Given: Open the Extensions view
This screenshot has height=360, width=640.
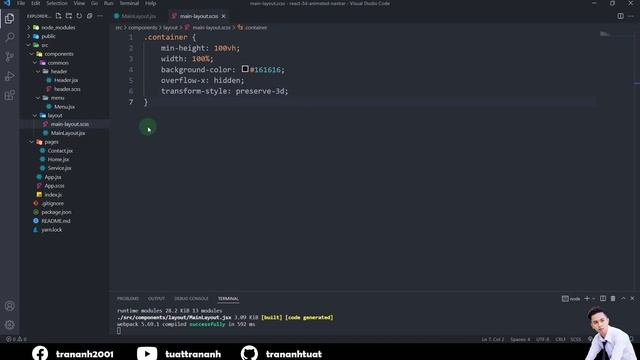Looking at the screenshot, I should click(9, 96).
